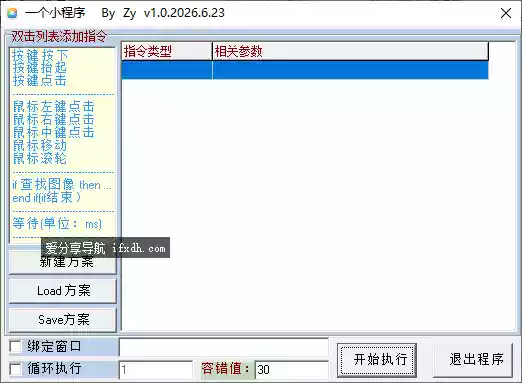522x383 pixels.
Task: Focus the loop count field showing 1
Action: point(156,370)
